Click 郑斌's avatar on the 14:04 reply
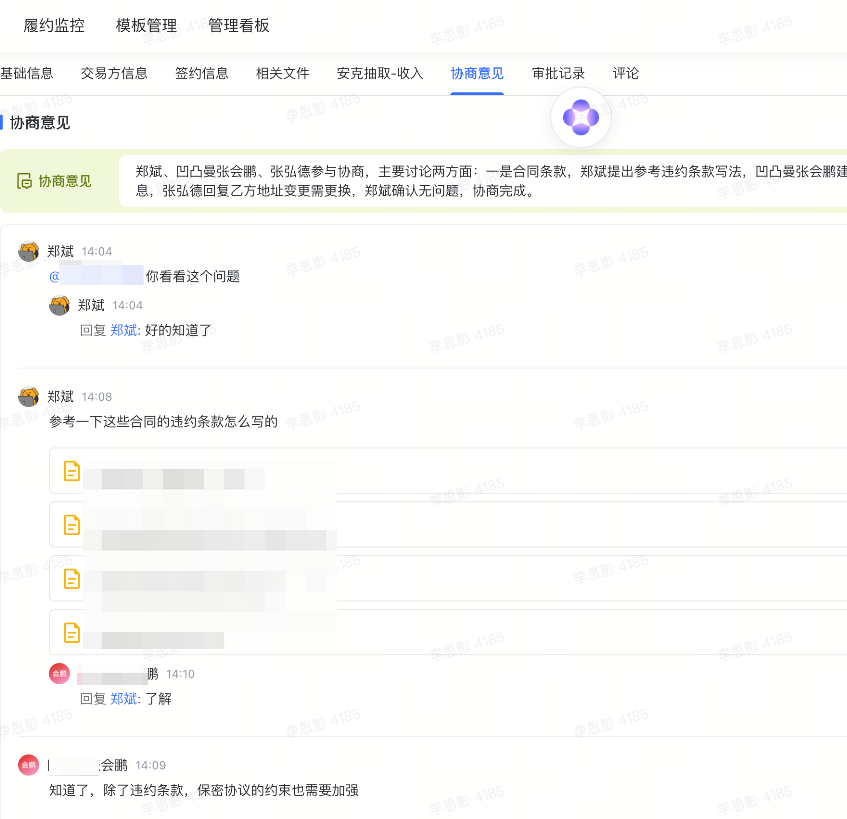 59,305
